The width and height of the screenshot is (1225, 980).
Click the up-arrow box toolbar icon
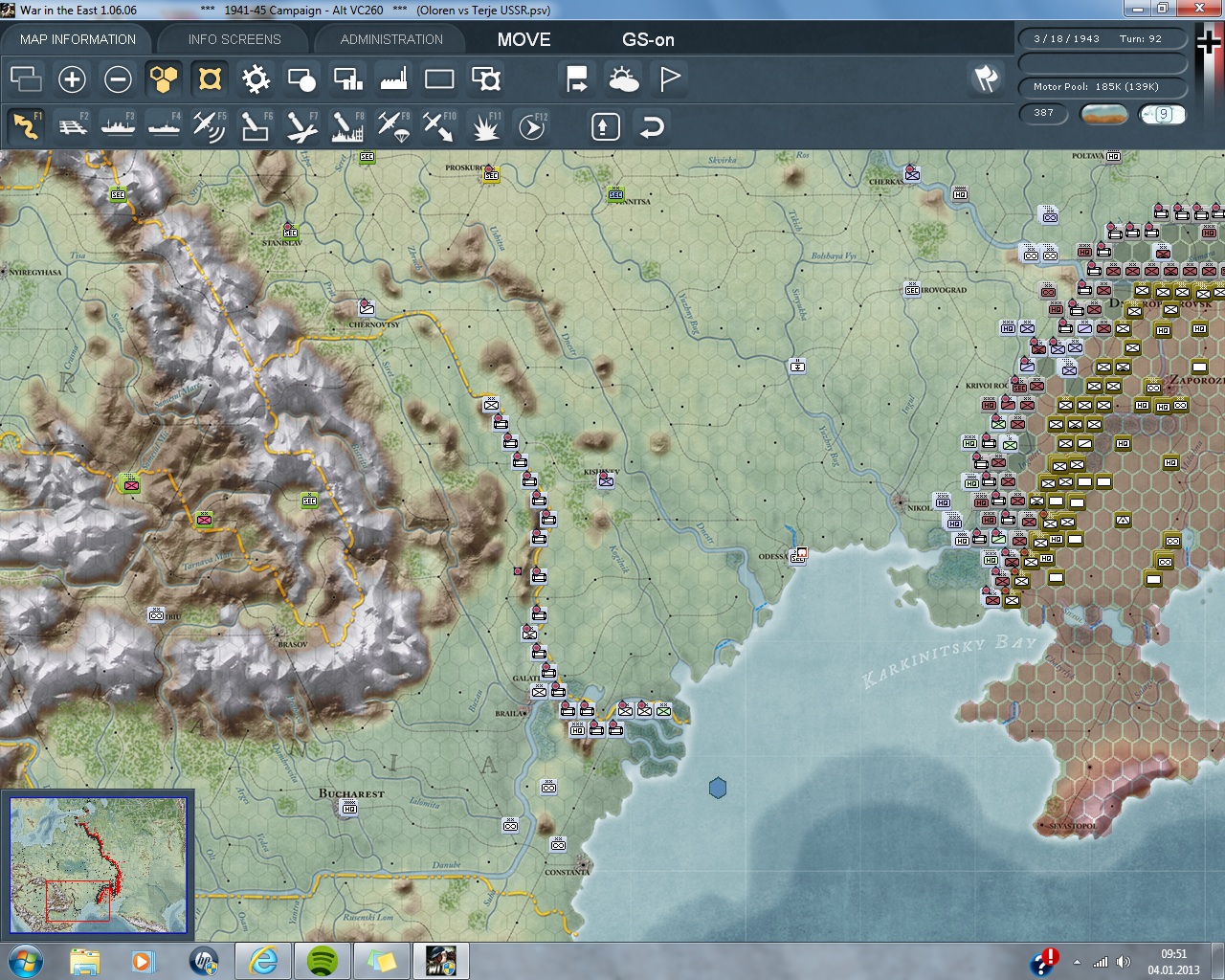point(606,126)
